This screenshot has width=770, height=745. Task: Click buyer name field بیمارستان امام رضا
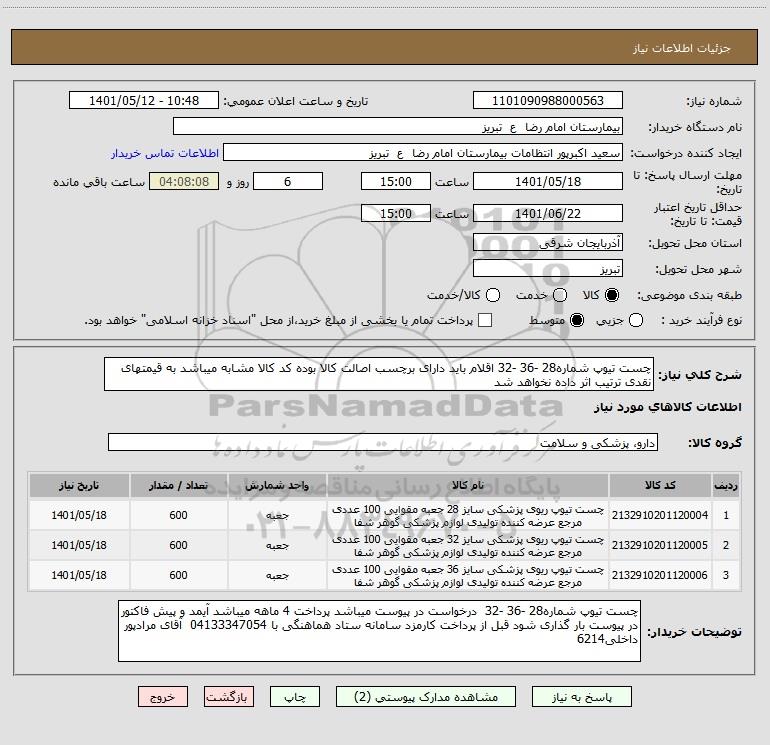point(398,127)
